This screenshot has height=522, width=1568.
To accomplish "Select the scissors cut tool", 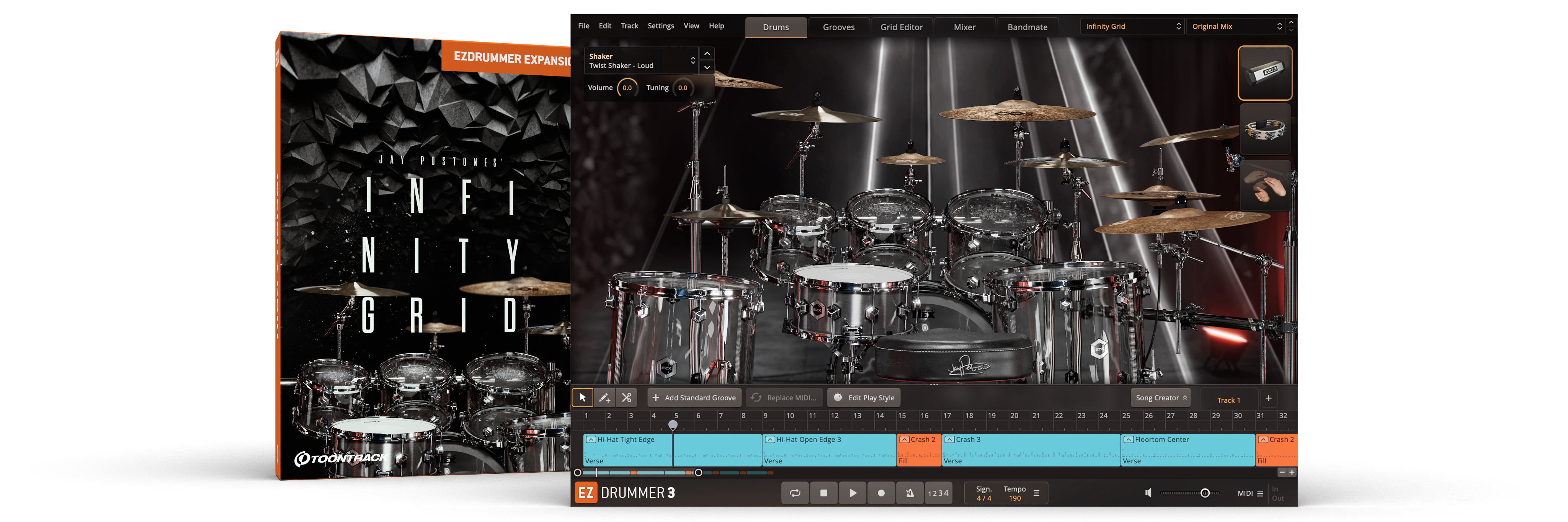I will 626,398.
